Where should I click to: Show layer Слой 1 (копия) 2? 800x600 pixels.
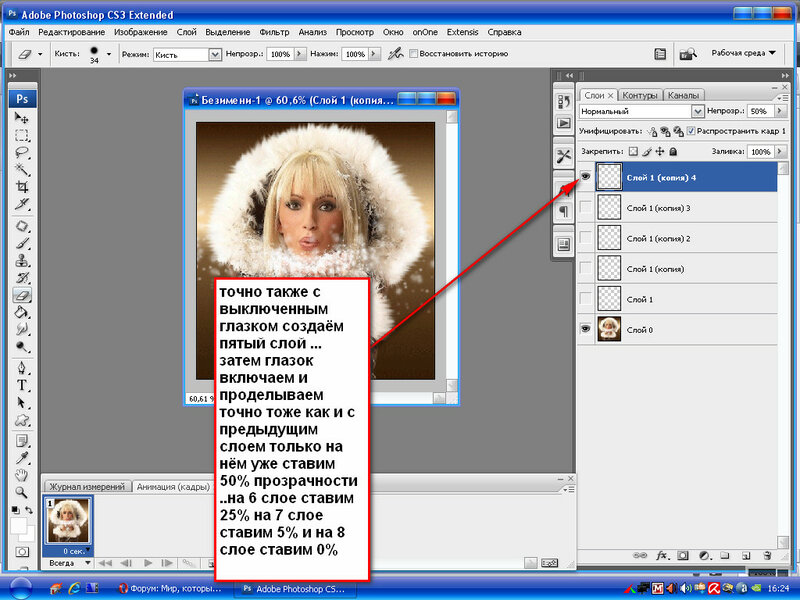(x=586, y=238)
